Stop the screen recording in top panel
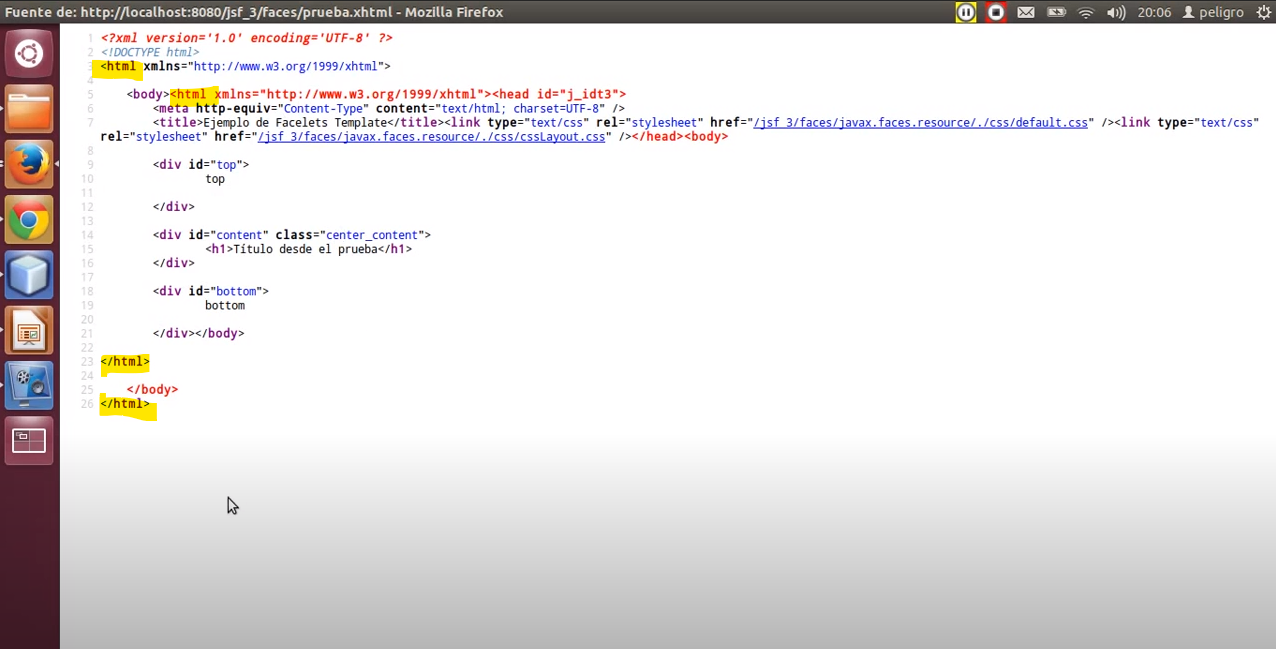1276x649 pixels. pyautogui.click(x=996, y=12)
